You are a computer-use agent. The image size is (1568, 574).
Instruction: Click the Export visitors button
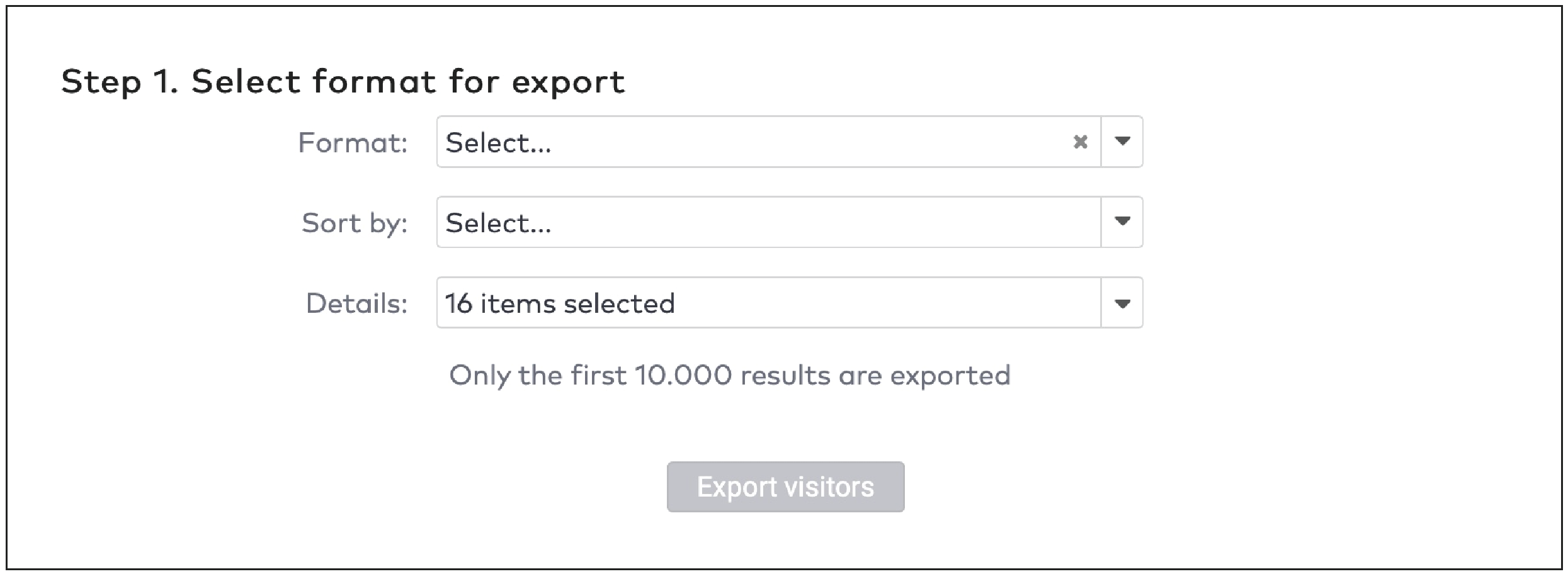[785, 487]
